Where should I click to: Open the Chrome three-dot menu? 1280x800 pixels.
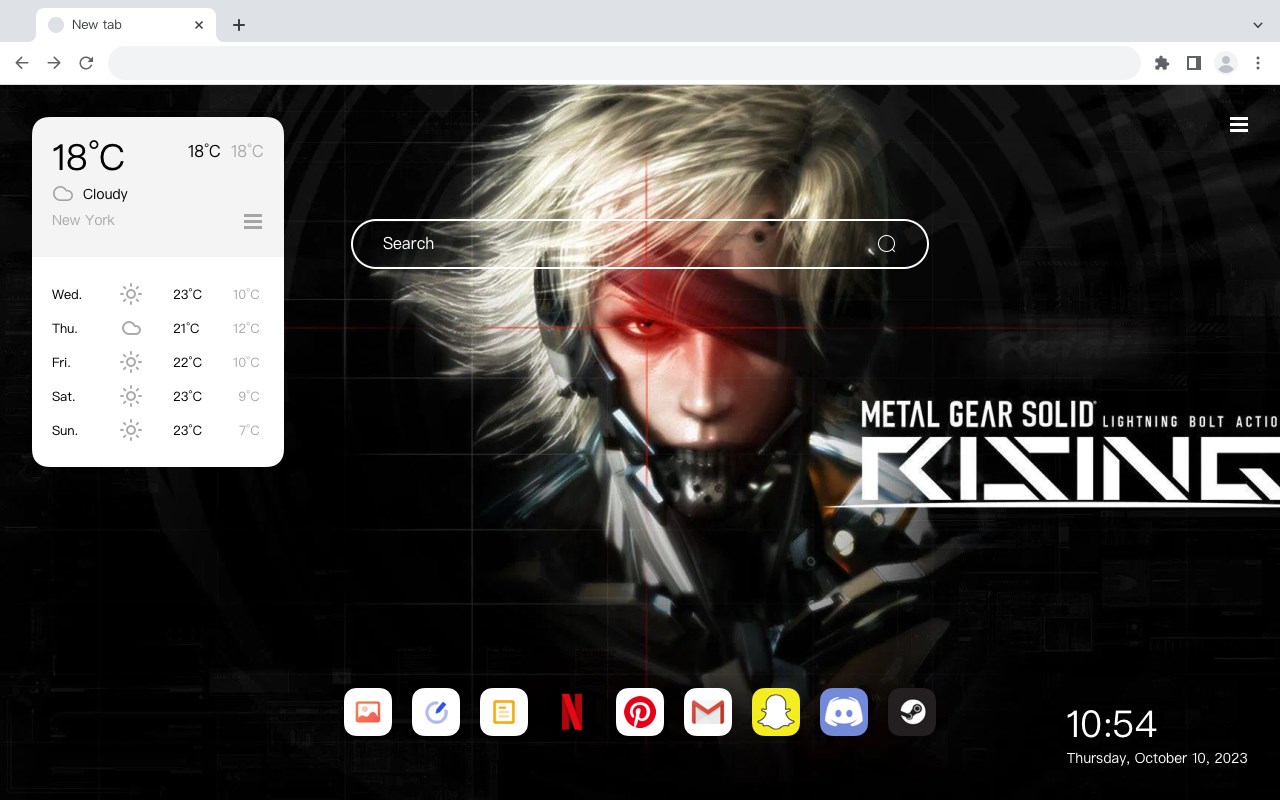1258,63
